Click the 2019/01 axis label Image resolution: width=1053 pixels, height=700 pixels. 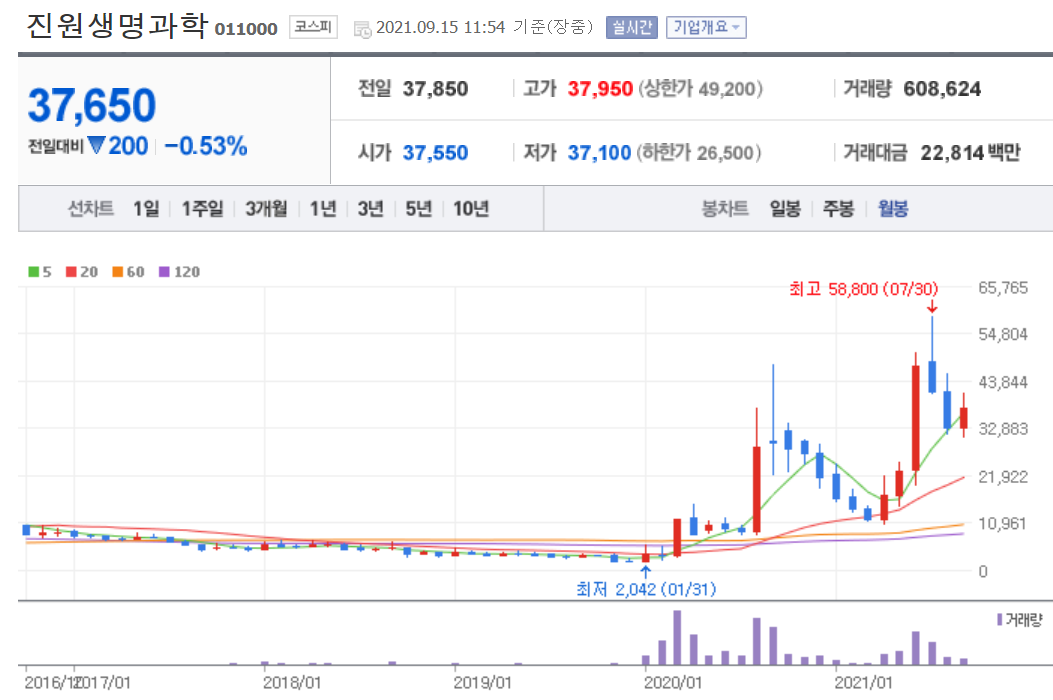click(x=482, y=683)
